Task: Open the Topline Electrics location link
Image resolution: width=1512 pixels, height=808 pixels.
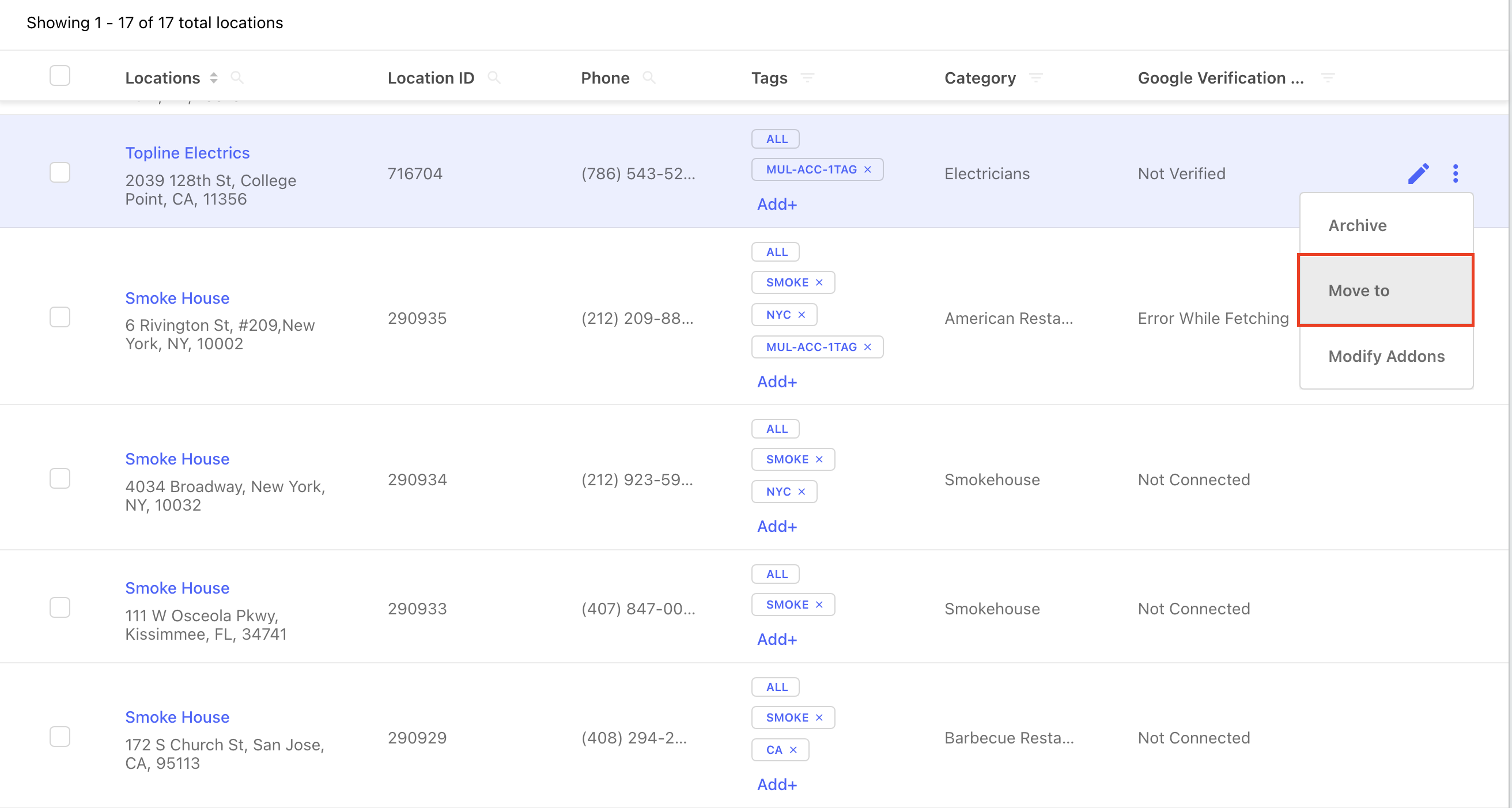Action: coord(187,153)
